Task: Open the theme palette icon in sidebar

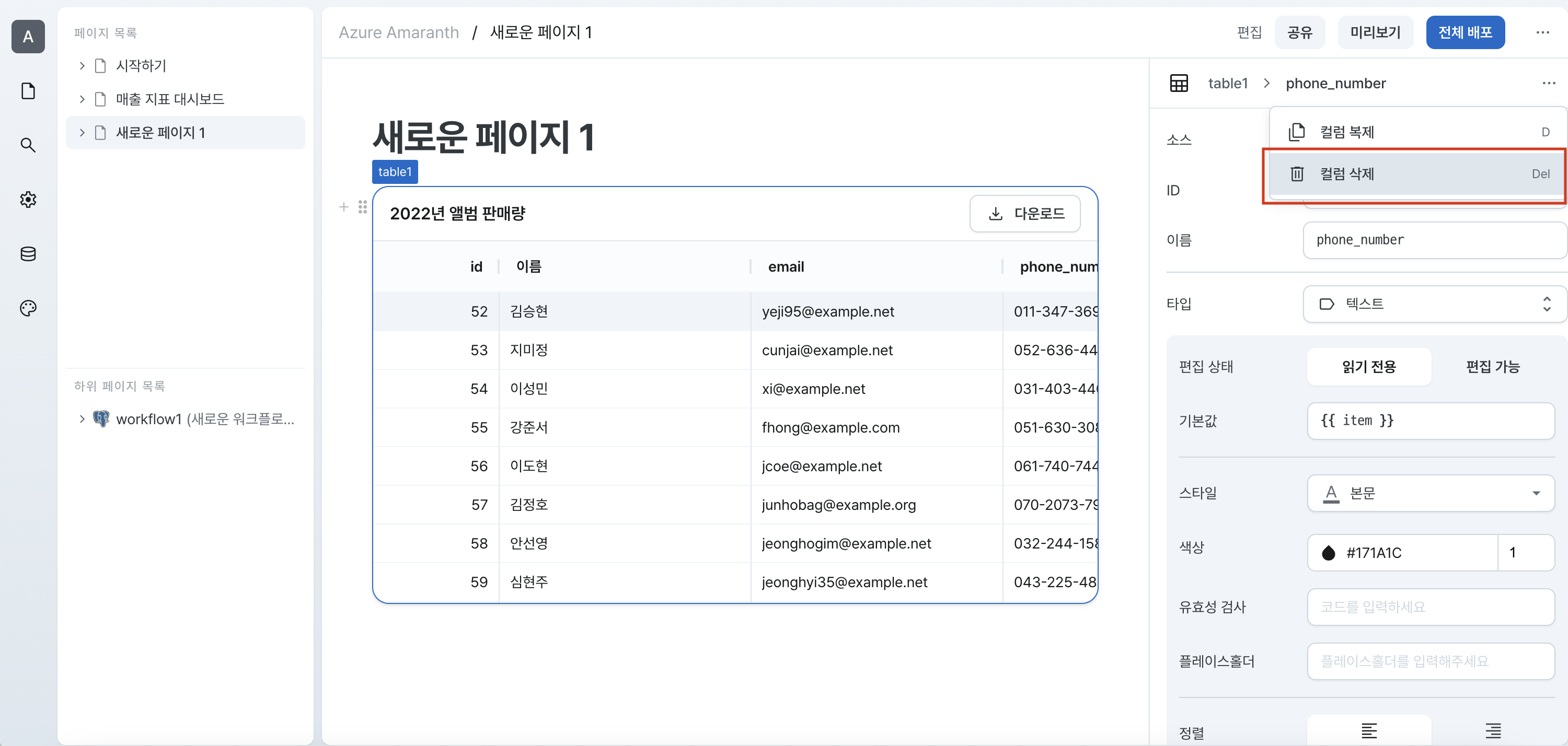Action: (x=28, y=308)
